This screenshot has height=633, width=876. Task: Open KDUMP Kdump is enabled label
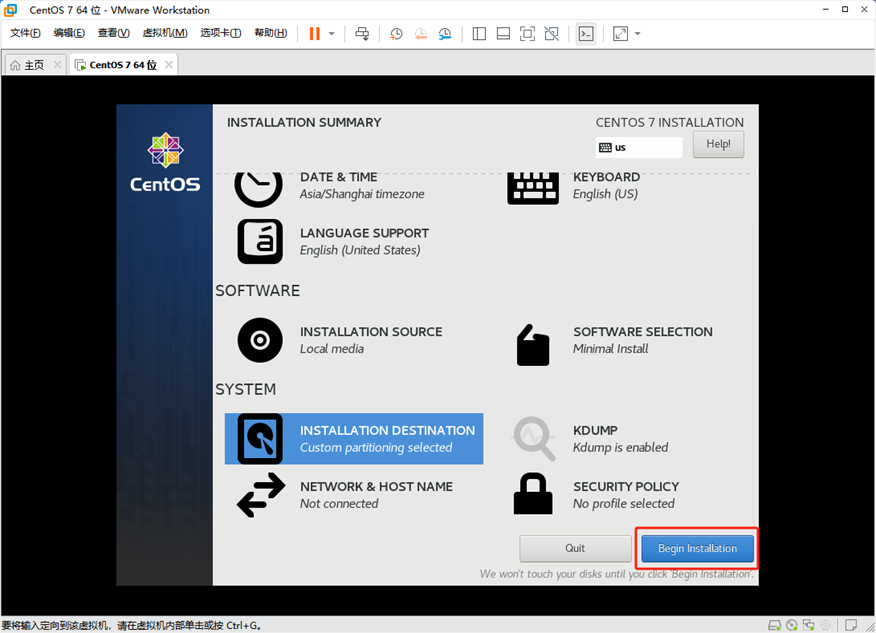[x=620, y=439]
